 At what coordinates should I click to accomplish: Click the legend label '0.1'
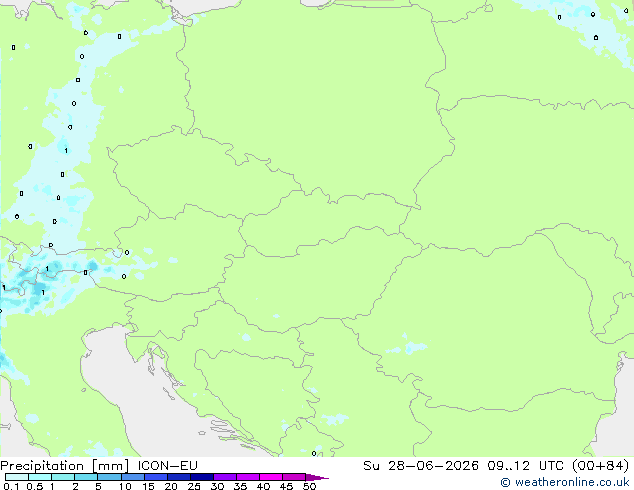point(12,486)
